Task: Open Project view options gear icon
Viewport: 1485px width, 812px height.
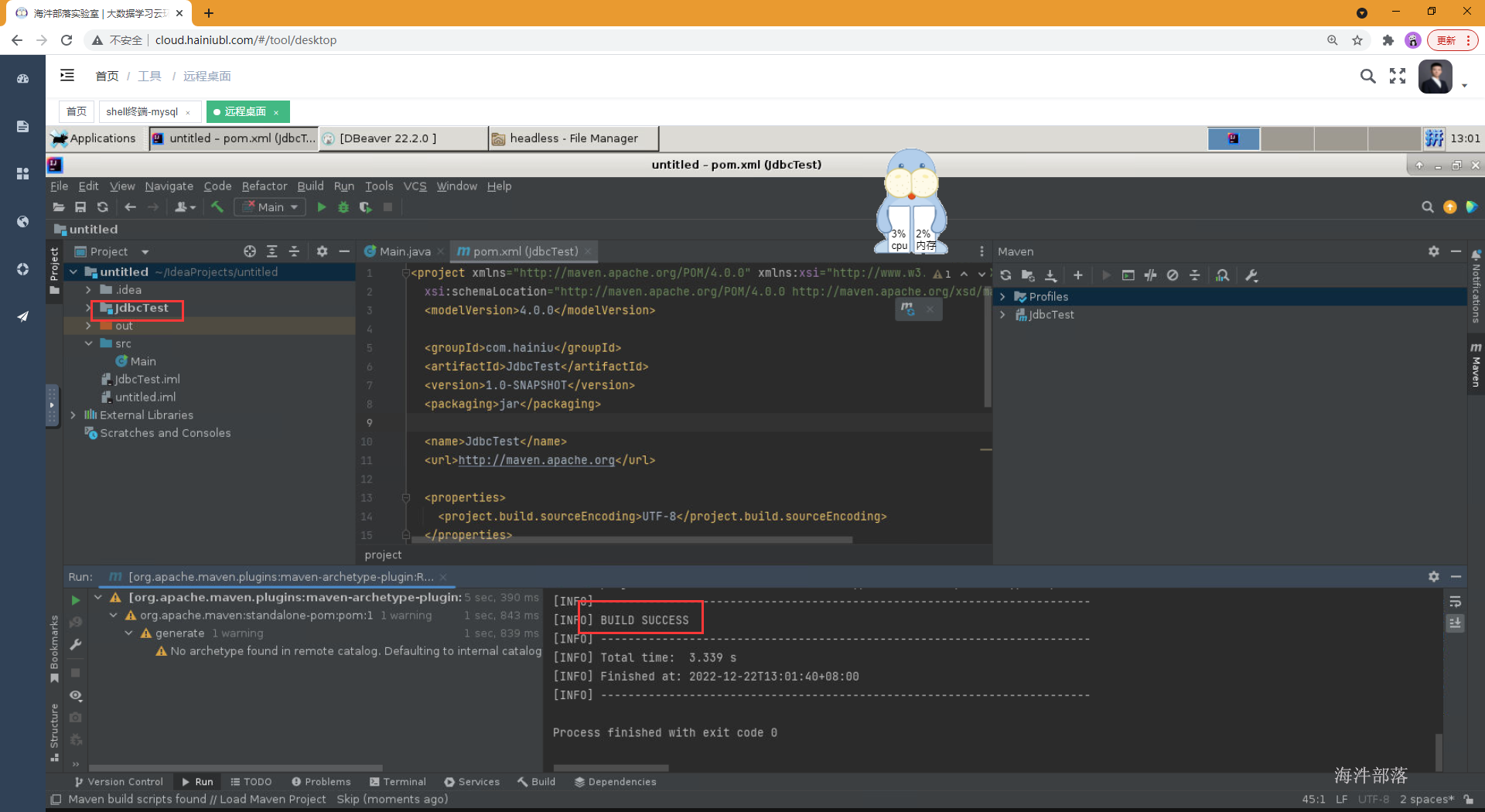Action: pos(322,251)
